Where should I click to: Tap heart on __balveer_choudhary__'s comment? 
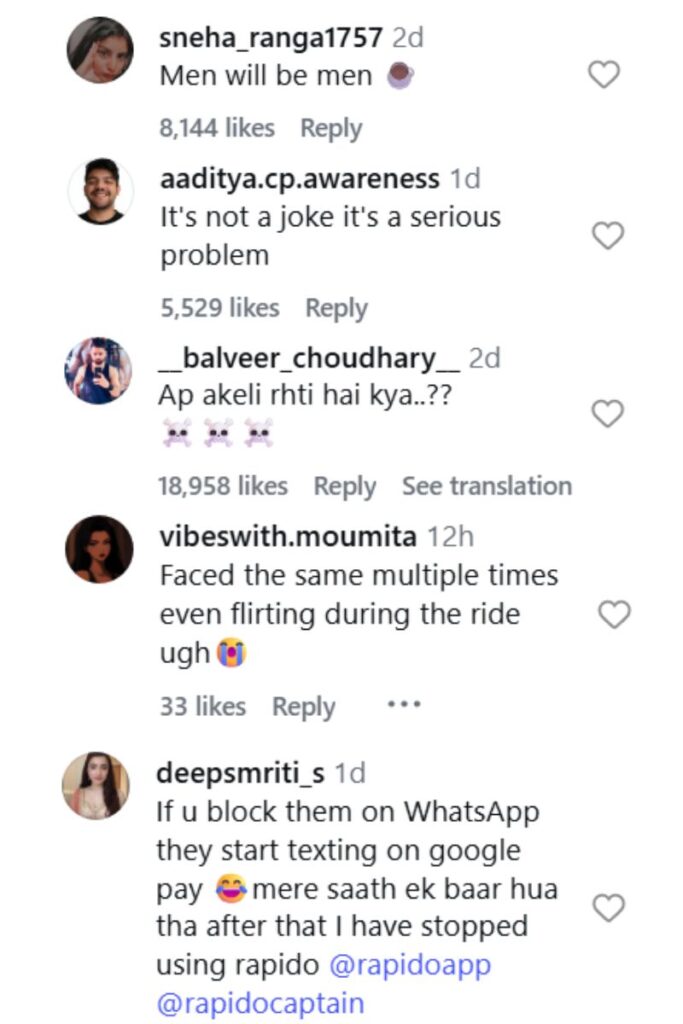point(608,414)
